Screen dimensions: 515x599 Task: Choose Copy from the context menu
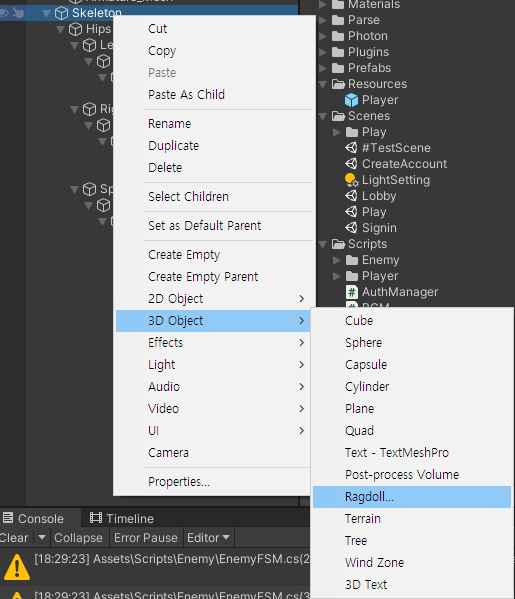pos(213,51)
